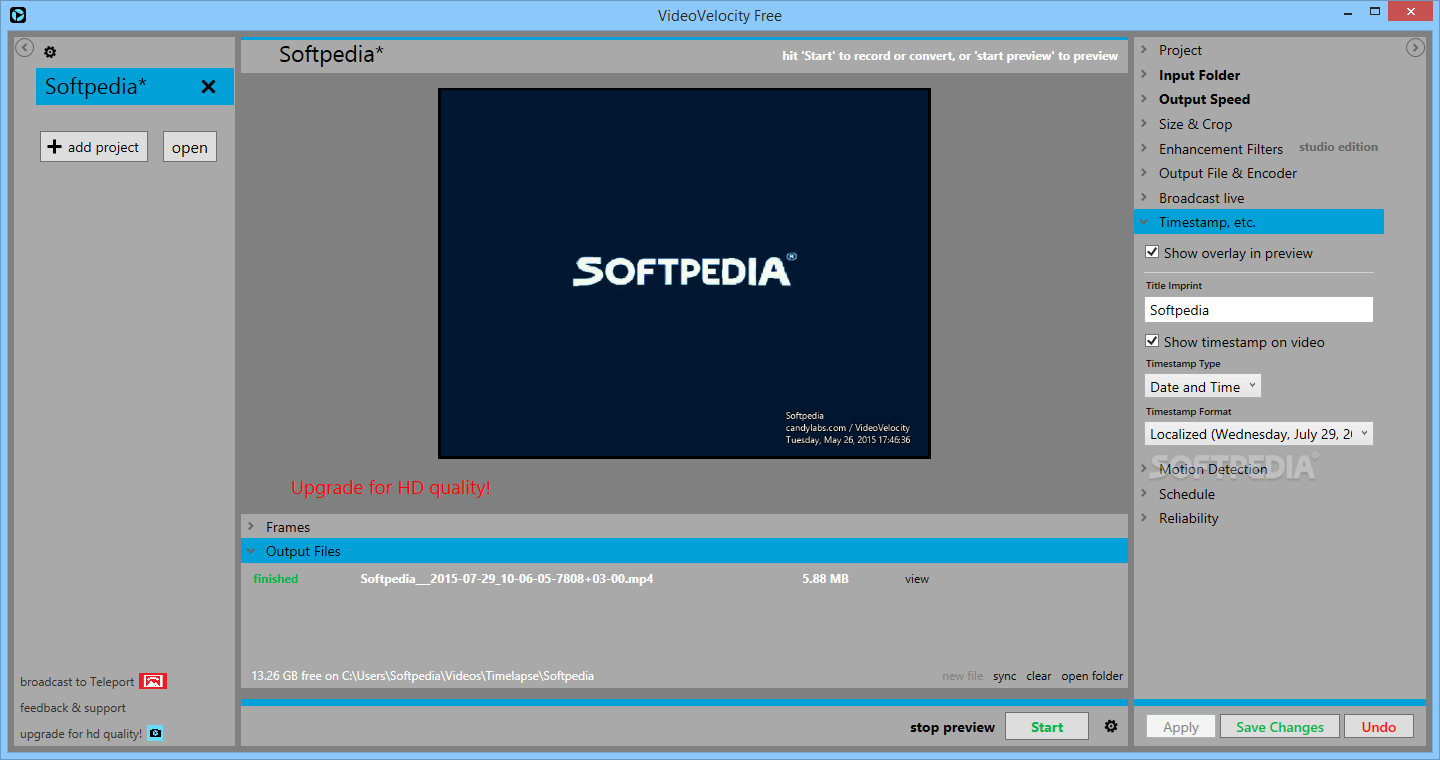
Task: Click broadcast to Teleport link
Action: [77, 682]
